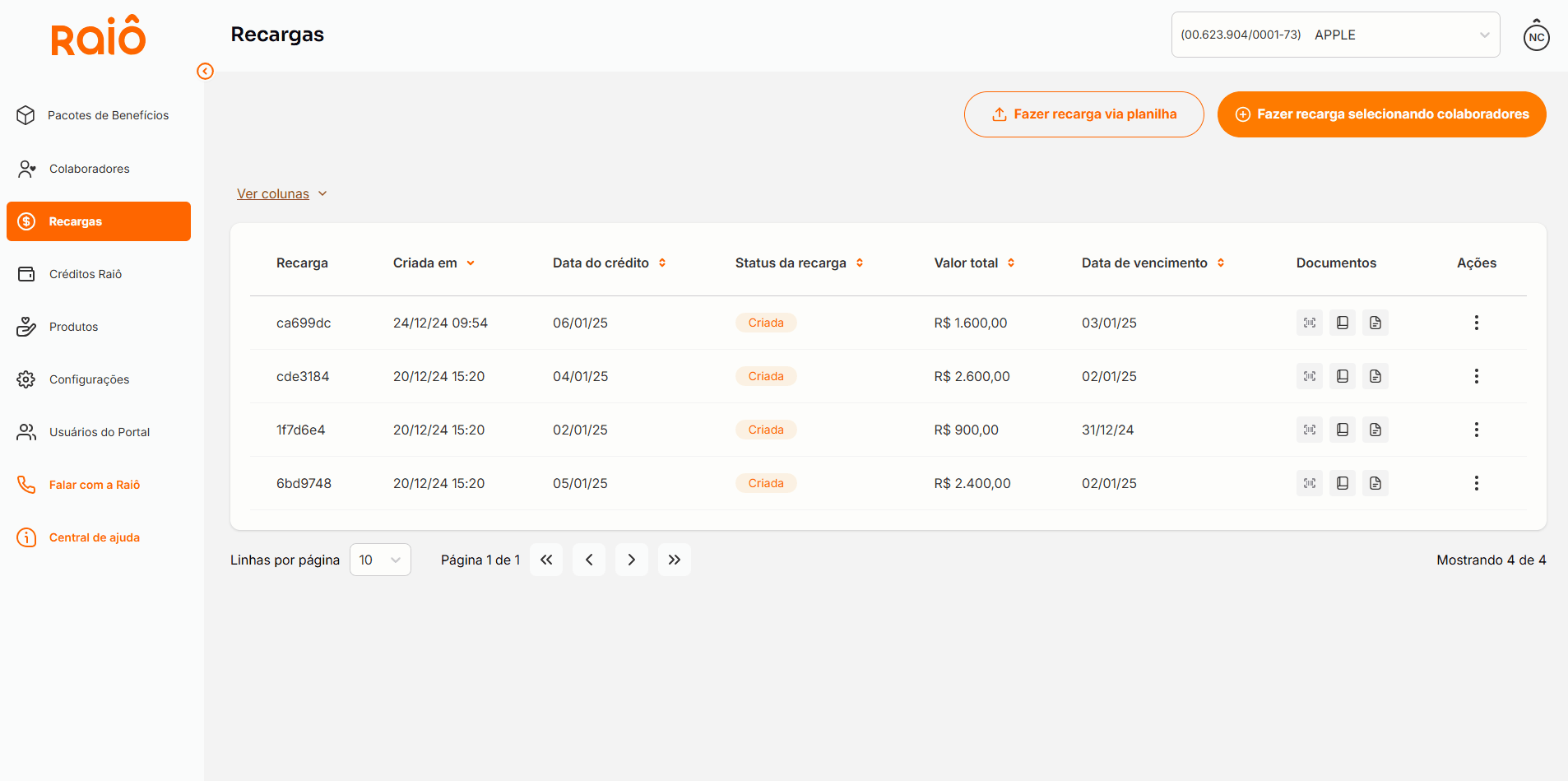Click Fazer recarga selecionando colaboradores button
Screen dimensions: 1568x781
[x=1381, y=114]
